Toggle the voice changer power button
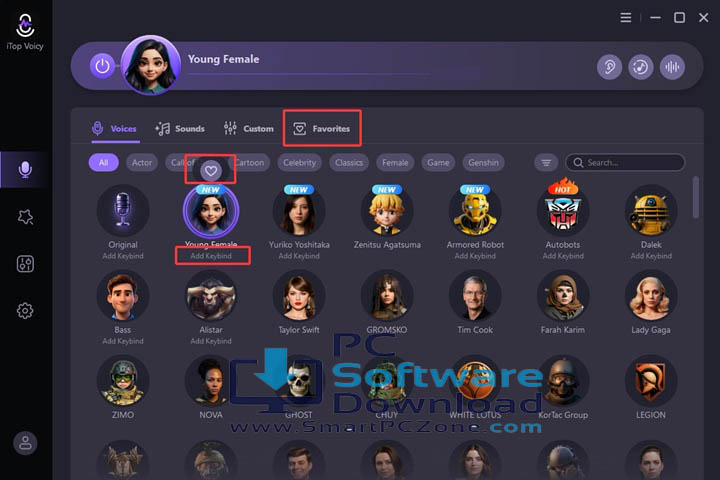Image resolution: width=720 pixels, height=480 pixels. [102, 66]
